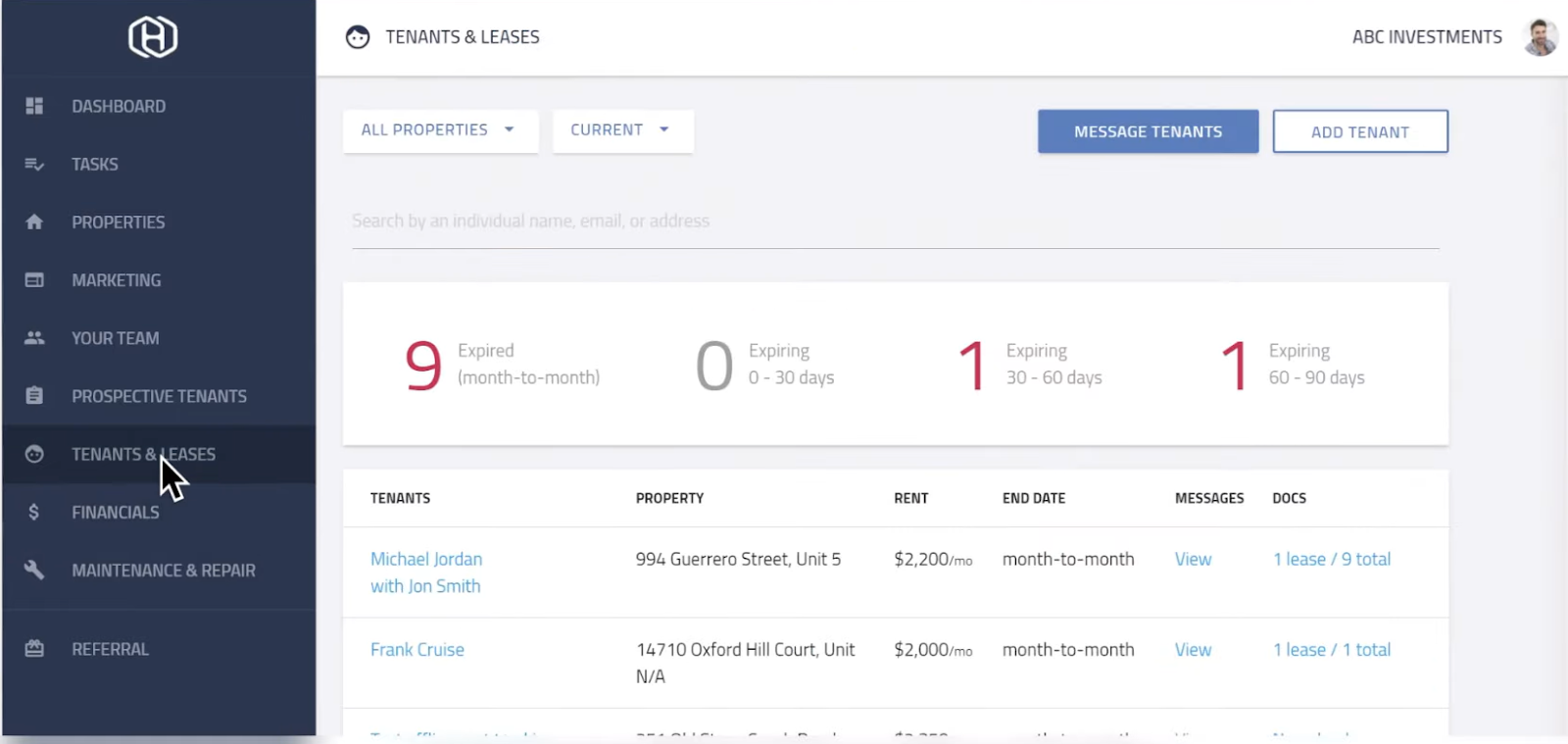
Task: Click the Marketing card icon
Action: 34,280
